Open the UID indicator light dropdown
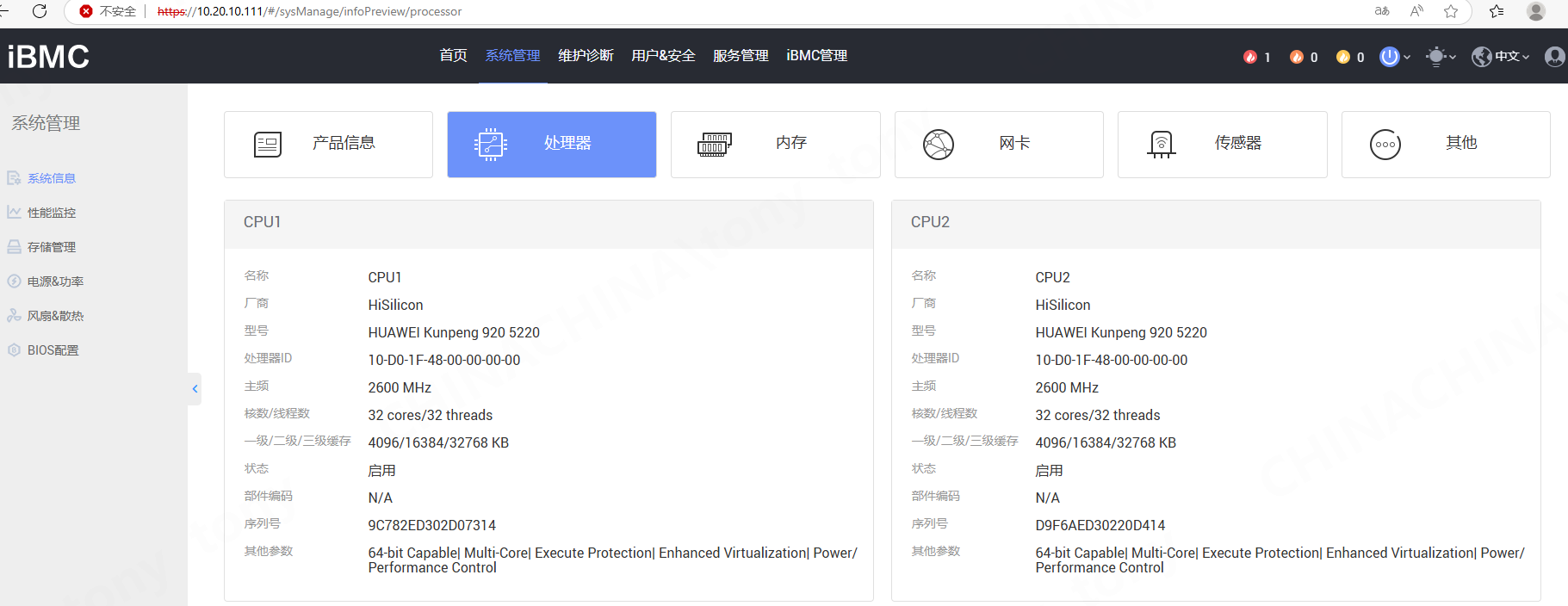1568x606 pixels. point(1441,57)
